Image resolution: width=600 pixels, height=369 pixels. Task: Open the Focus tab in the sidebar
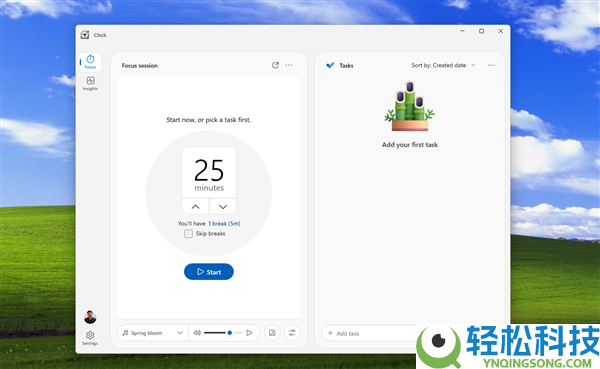pos(90,62)
